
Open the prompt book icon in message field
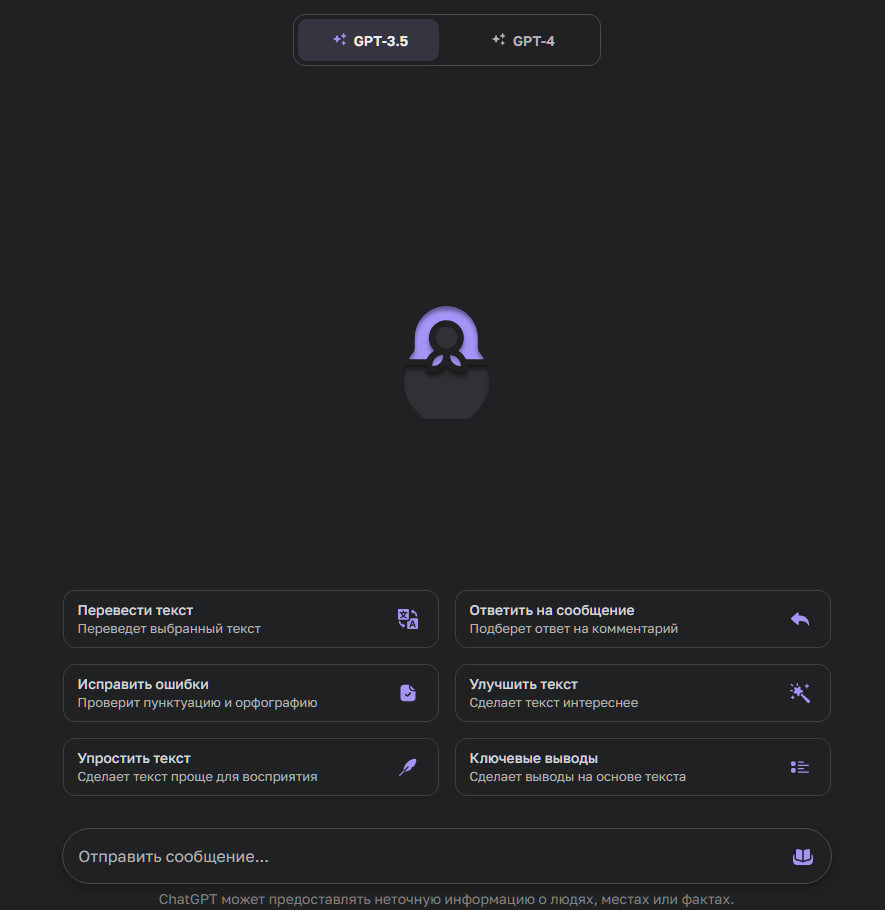pyautogui.click(x=803, y=856)
